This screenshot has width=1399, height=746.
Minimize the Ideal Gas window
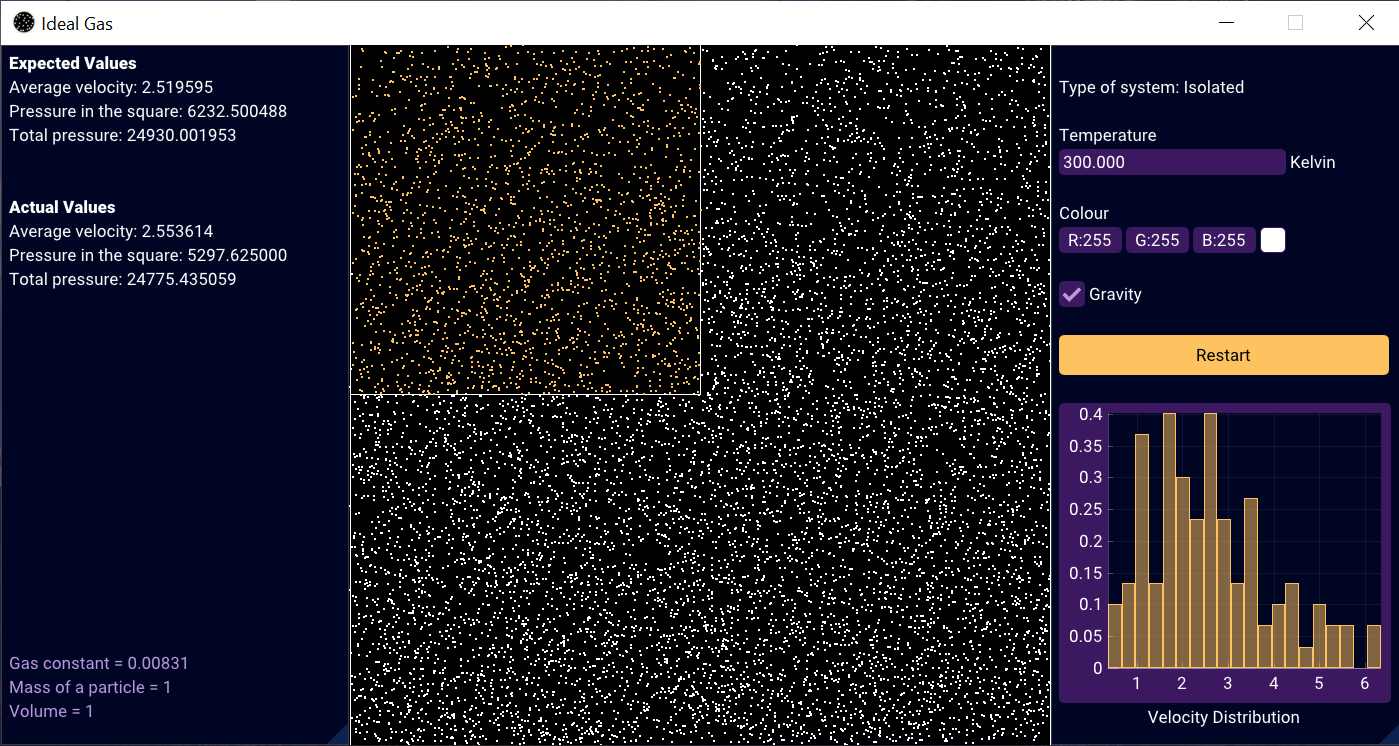pyautogui.click(x=1225, y=22)
